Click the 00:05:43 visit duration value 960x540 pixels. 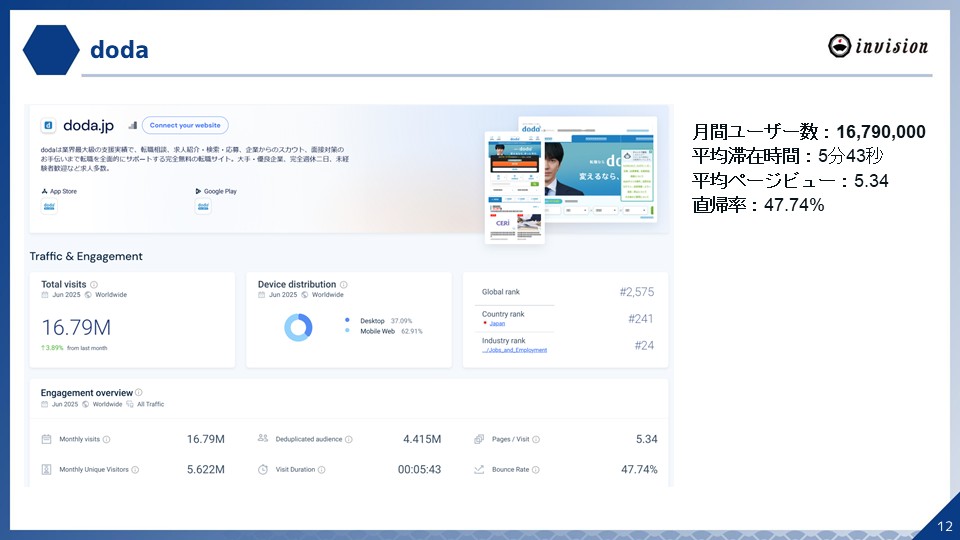(x=419, y=470)
